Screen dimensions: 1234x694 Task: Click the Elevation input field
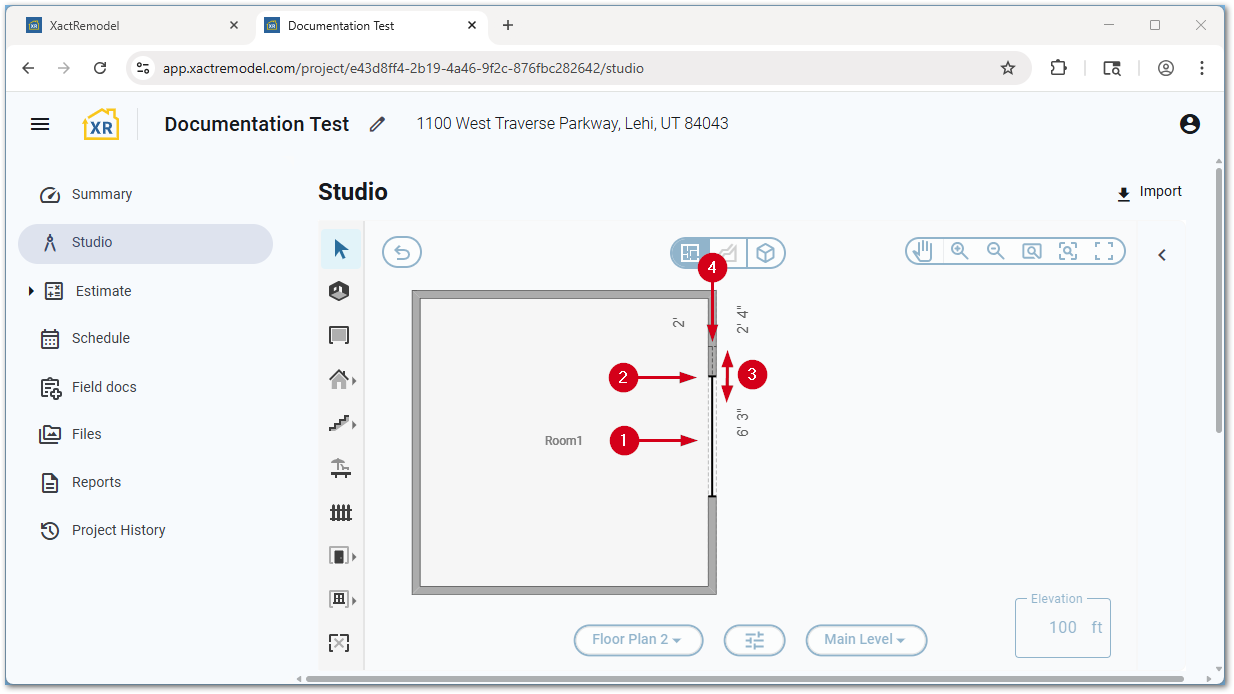point(1062,628)
